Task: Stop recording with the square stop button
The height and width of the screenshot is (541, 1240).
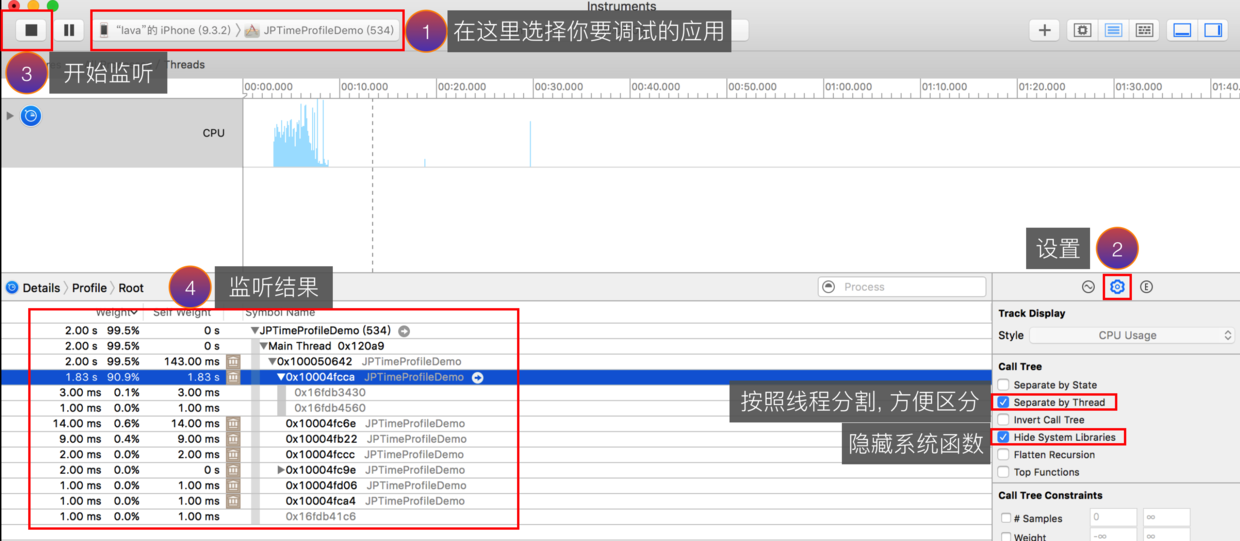Action: [31, 30]
